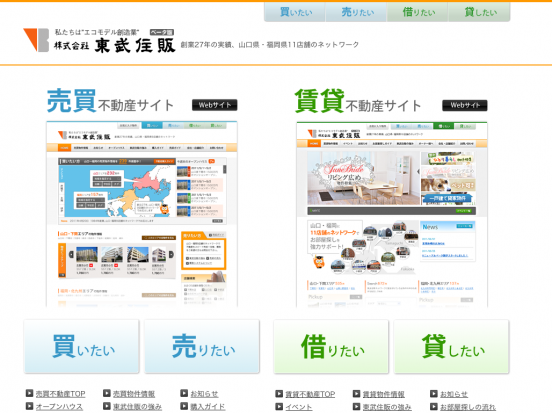Click the arrow icon beside オープンハウス

pyautogui.click(x=29, y=406)
